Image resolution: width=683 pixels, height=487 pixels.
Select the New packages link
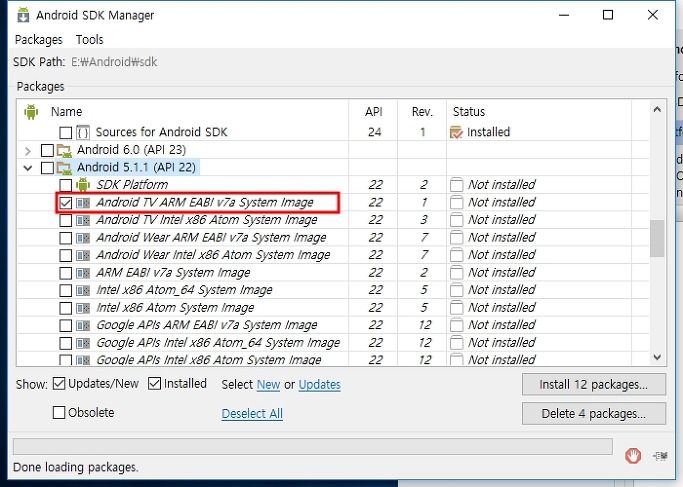pos(268,385)
